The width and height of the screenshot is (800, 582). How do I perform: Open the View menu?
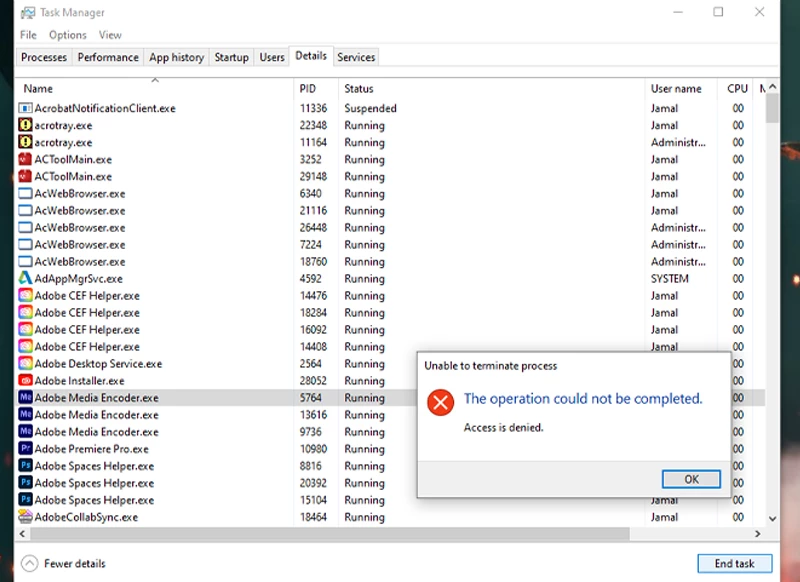(110, 35)
